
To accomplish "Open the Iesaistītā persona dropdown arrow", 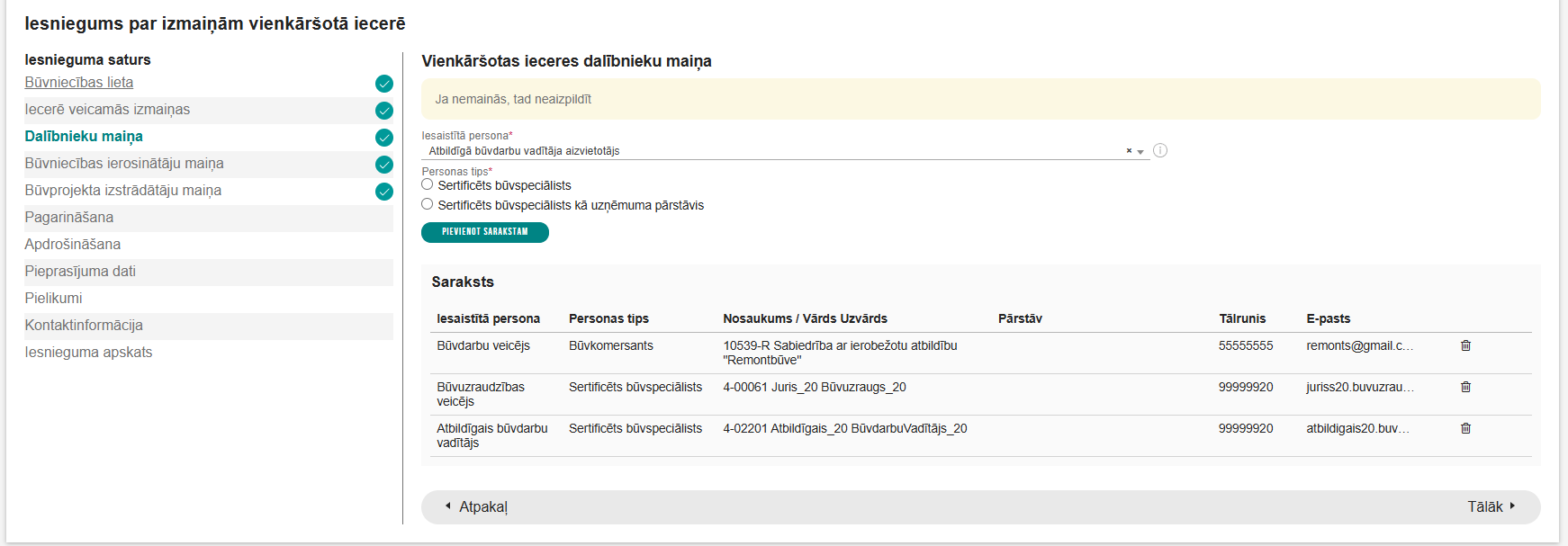I will [x=1140, y=152].
